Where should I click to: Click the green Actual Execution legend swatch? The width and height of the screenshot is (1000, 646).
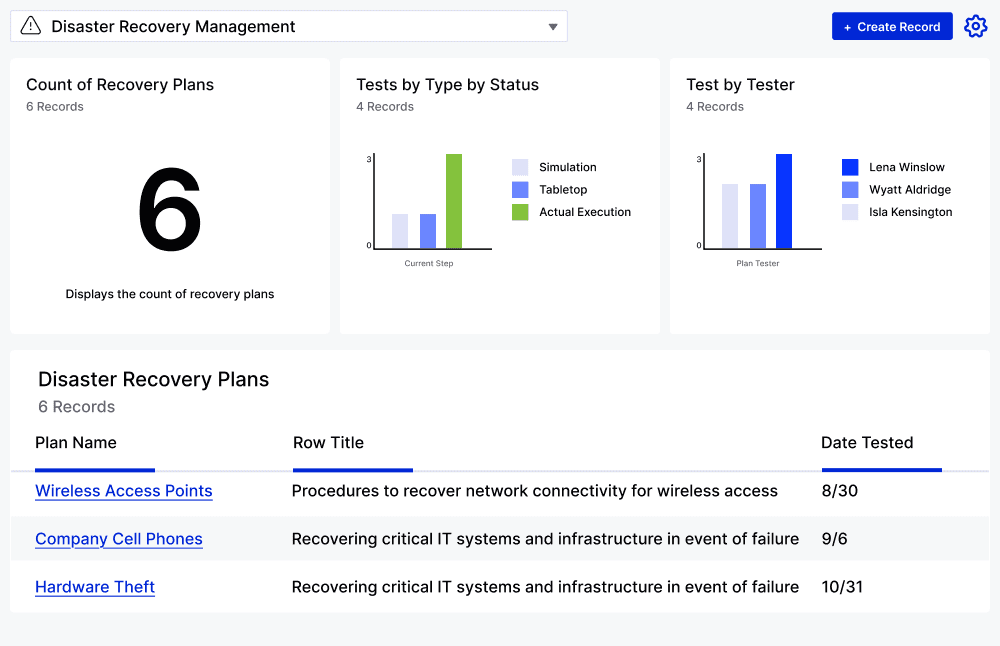(x=520, y=212)
